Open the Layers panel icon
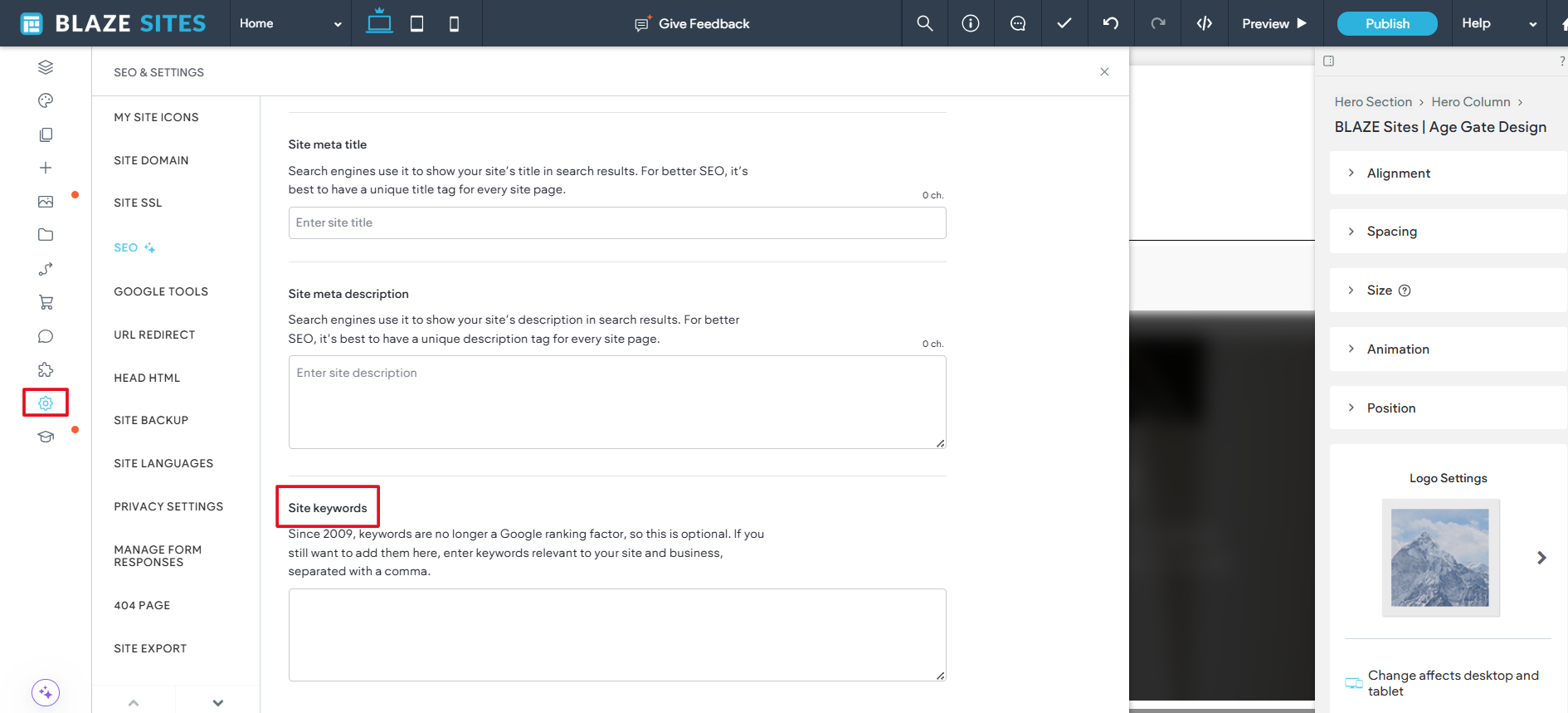Viewport: 1568px width, 713px height. point(46,67)
